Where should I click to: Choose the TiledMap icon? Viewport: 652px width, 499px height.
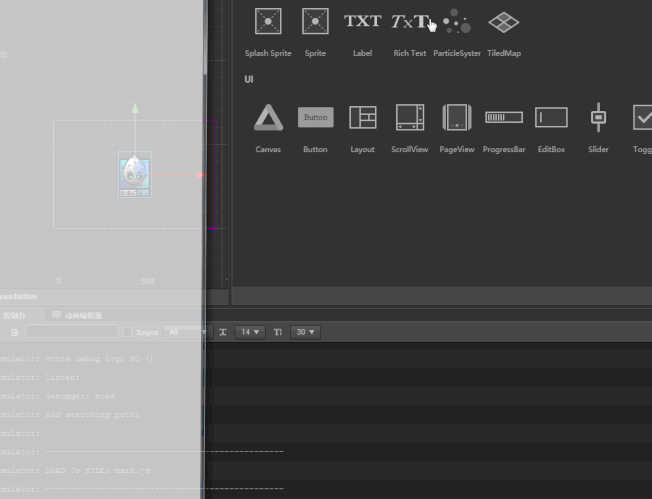[x=504, y=22]
